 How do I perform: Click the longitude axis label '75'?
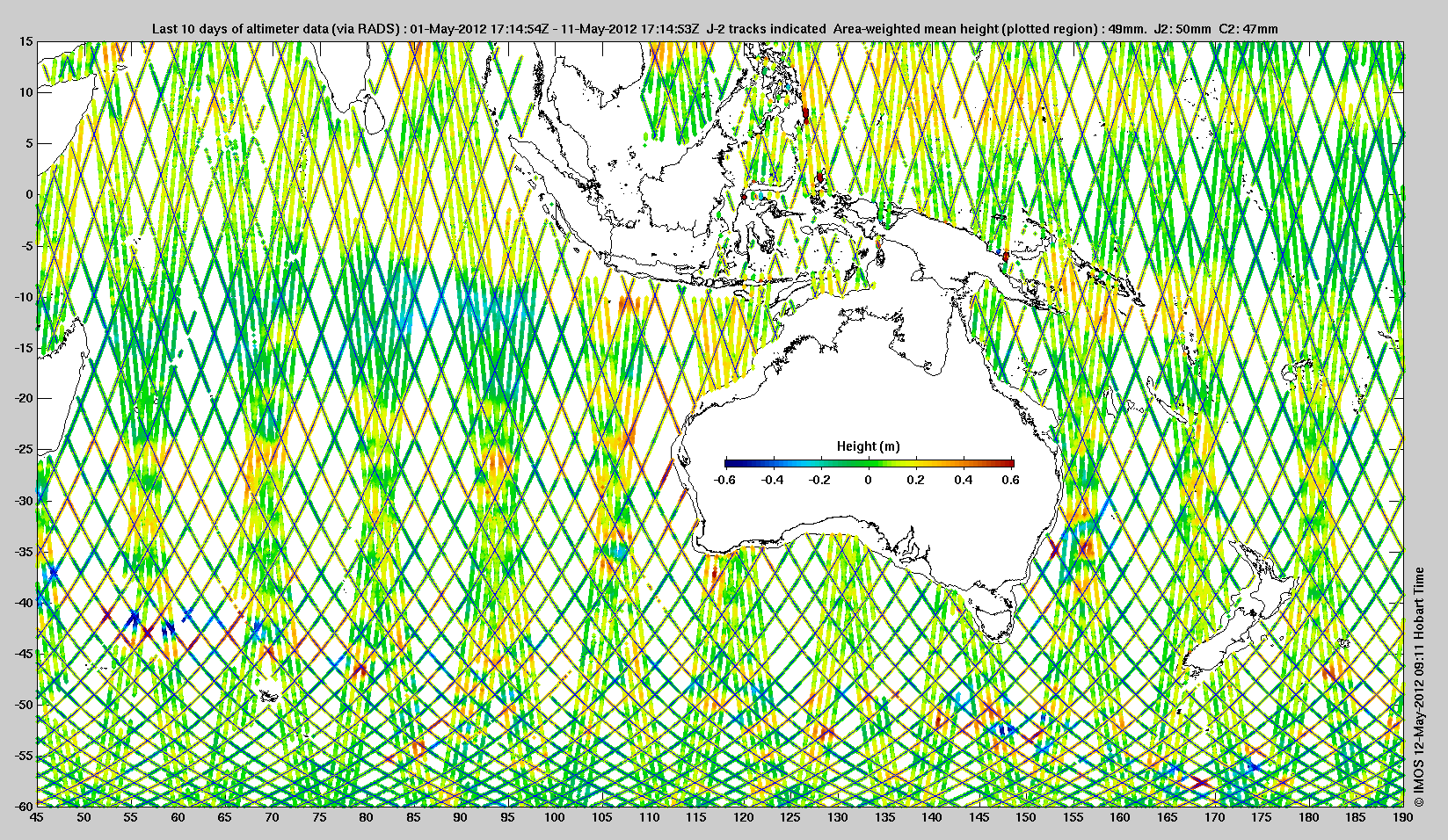click(319, 817)
